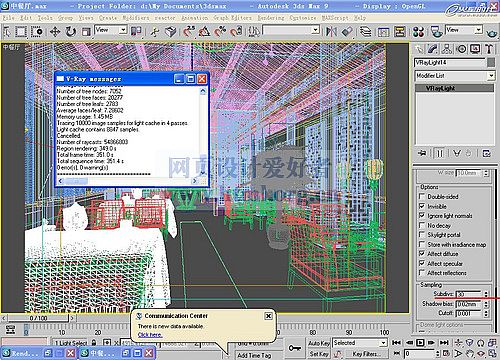This screenshot has width=500, height=360.
Task: Uncheck Affect diffuse
Action: [422, 254]
